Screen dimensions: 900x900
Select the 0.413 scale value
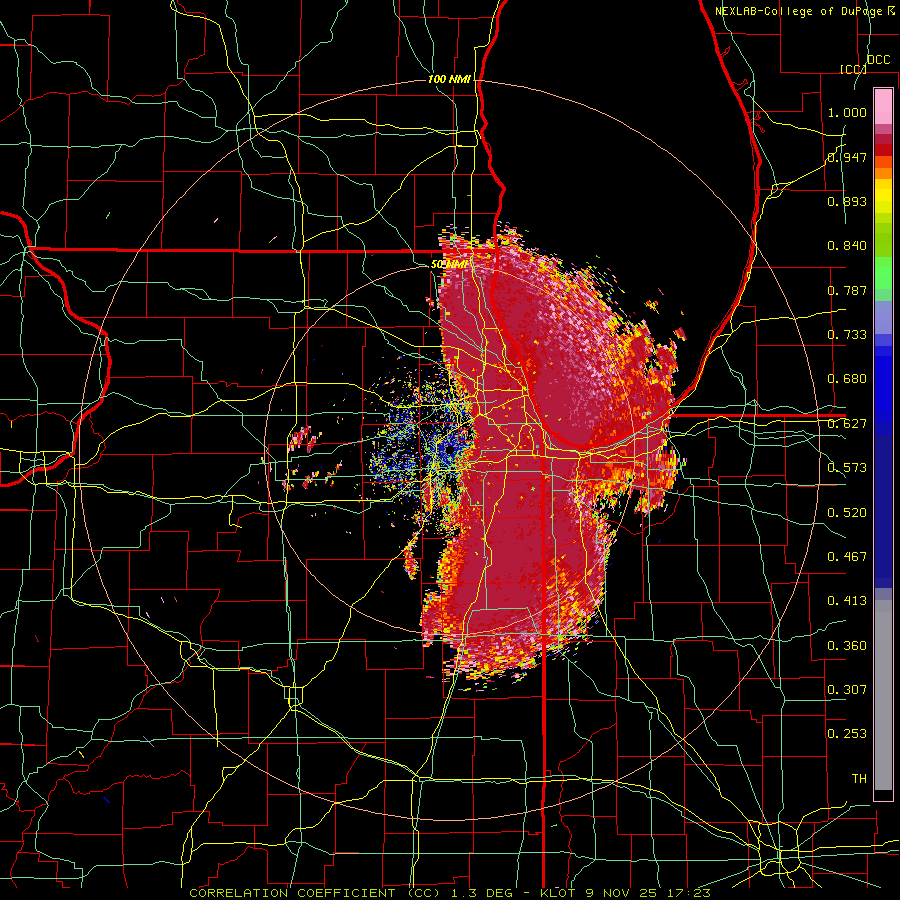847,601
